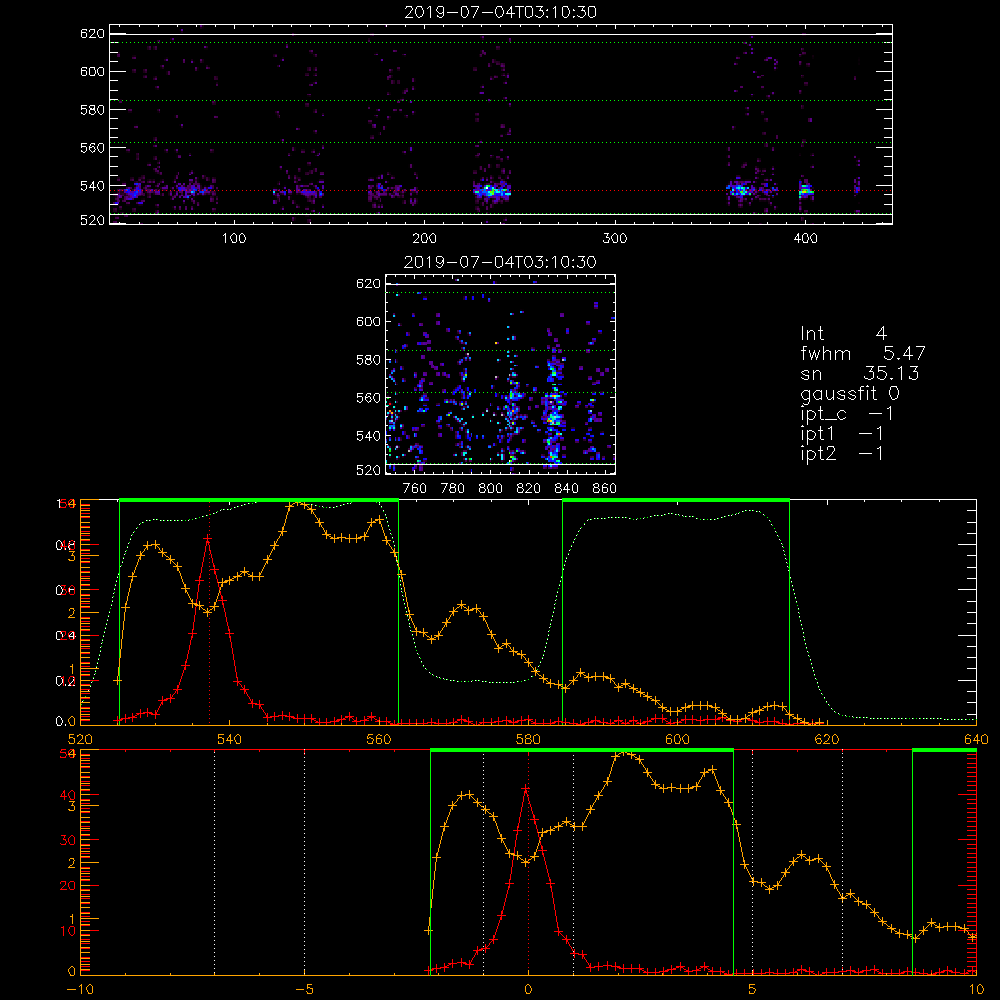Click the middle plot x-axis label 760
Viewport: 1000px width, 1000px height.
pos(415,489)
